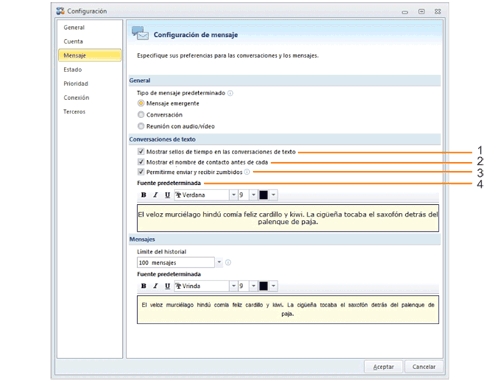Expand the 100 mensajes history limit dropdown

[x=219, y=262]
